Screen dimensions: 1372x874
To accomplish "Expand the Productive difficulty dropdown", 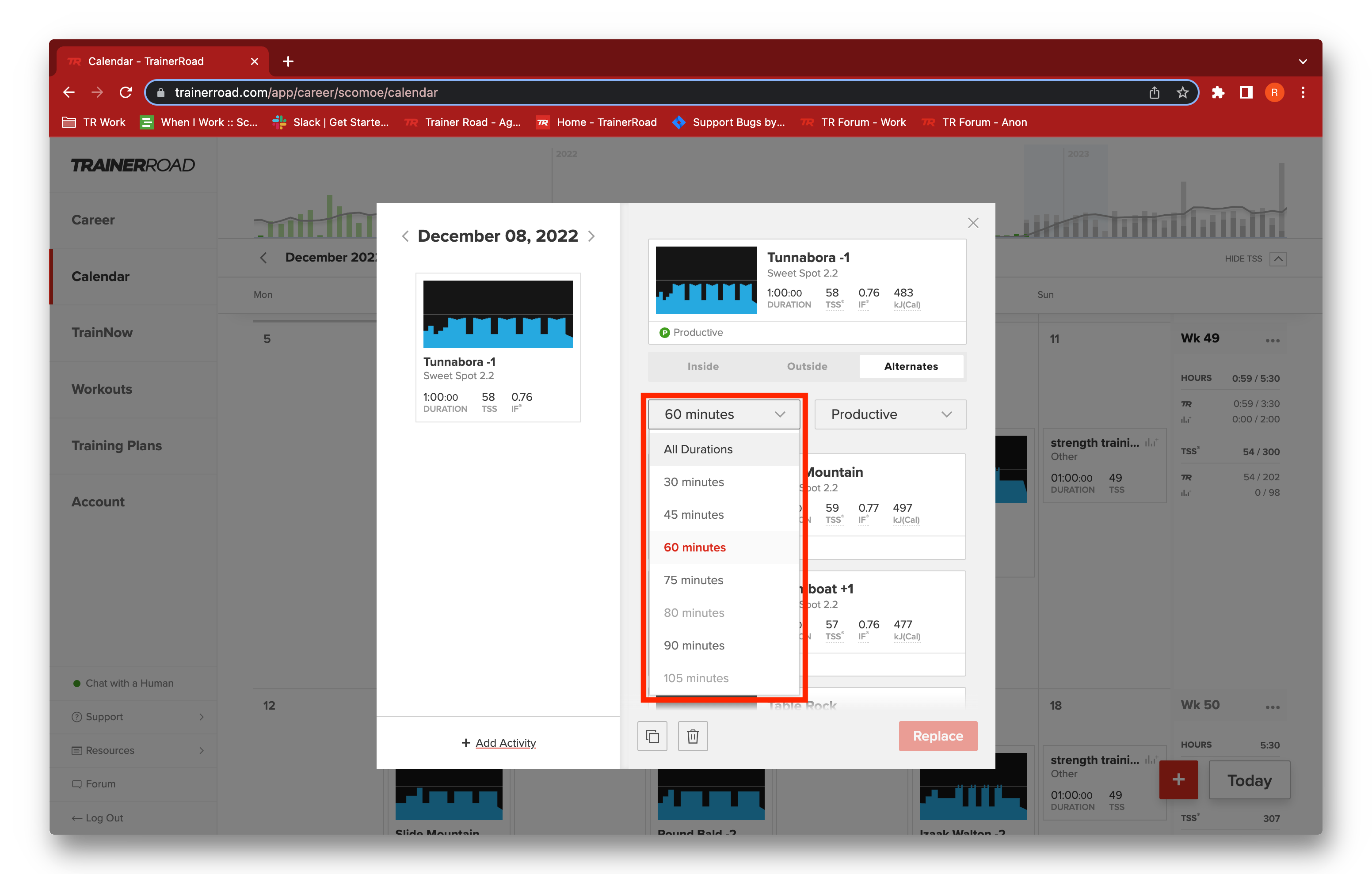I will 890,414.
